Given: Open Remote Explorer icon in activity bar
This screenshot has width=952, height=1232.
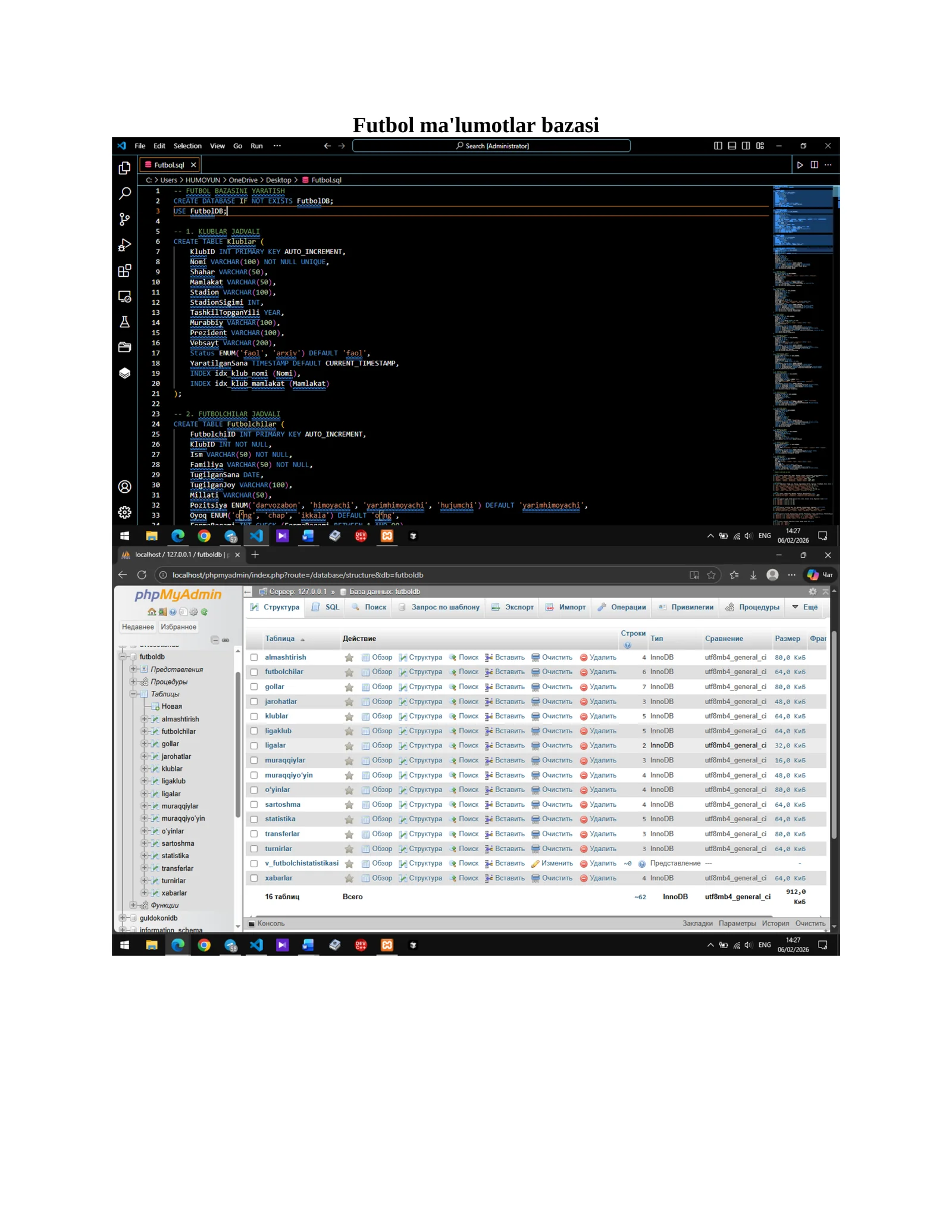Looking at the screenshot, I should (x=124, y=296).
